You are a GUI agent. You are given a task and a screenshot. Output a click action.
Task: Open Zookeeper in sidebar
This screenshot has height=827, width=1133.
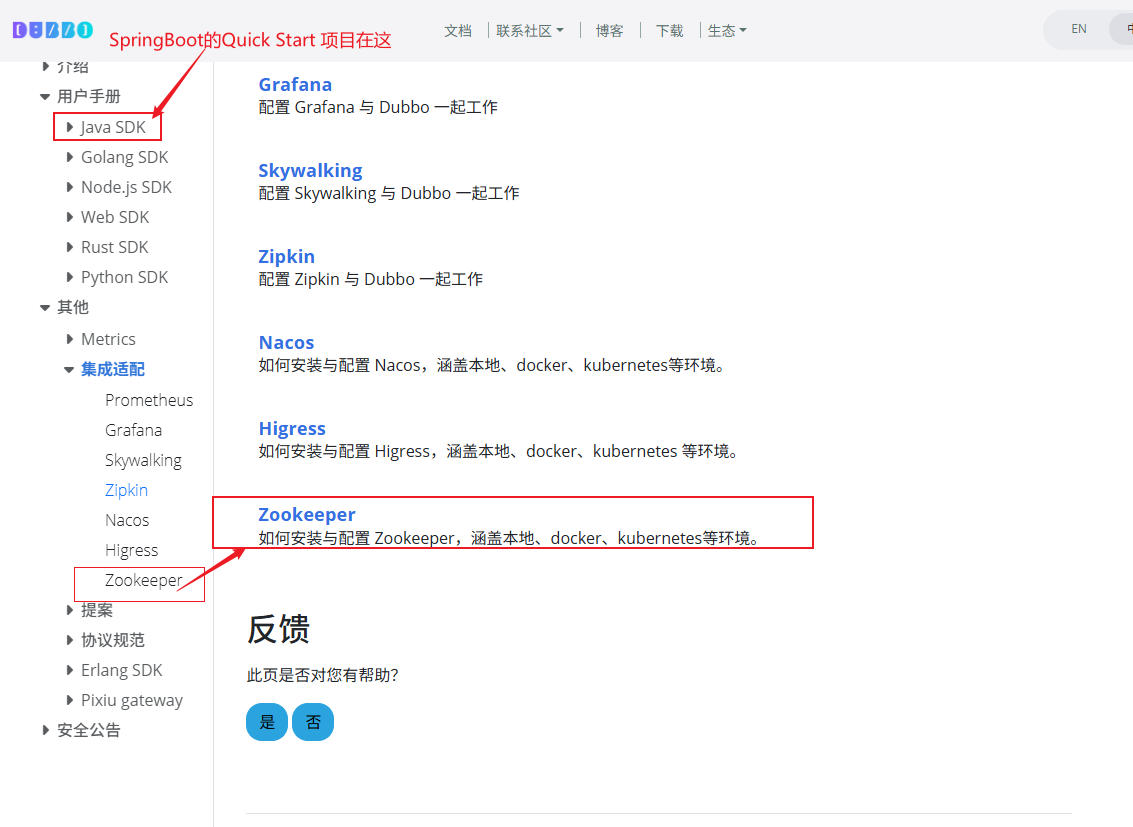(144, 581)
